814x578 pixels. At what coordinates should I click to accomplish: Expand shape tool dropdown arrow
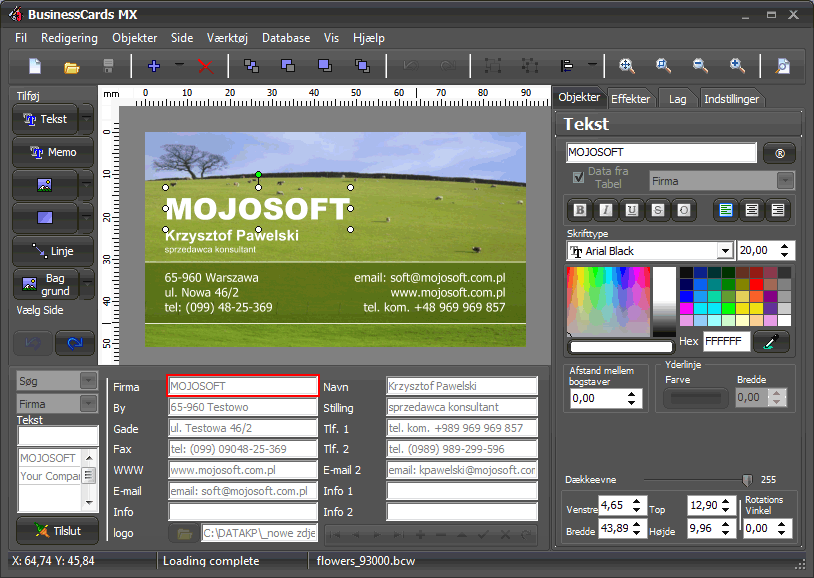pyautogui.click(x=87, y=218)
